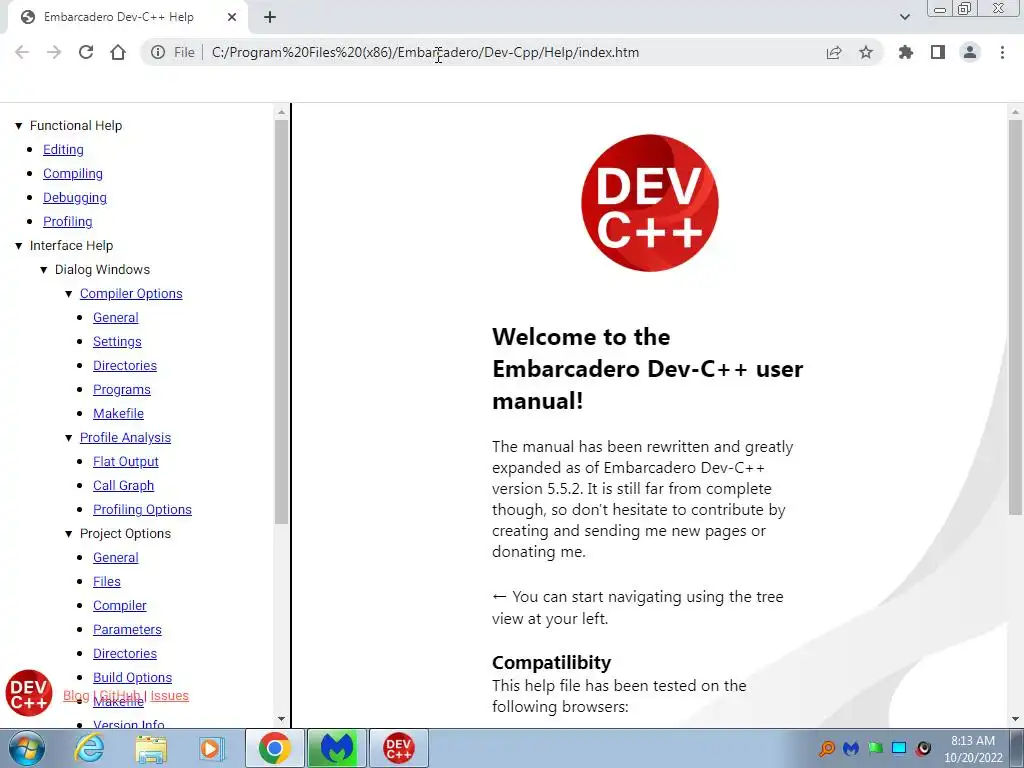Collapse the Interface Help tree node
Viewport: 1024px width, 768px height.
pyautogui.click(x=19, y=246)
